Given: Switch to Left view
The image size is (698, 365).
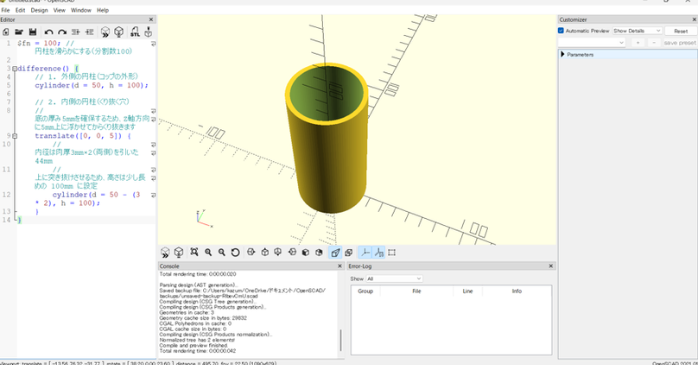Looking at the screenshot, I should tap(292, 252).
